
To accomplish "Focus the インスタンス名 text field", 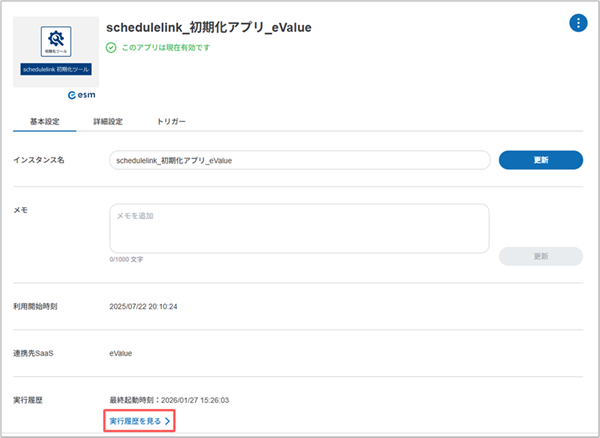I will pos(299,160).
